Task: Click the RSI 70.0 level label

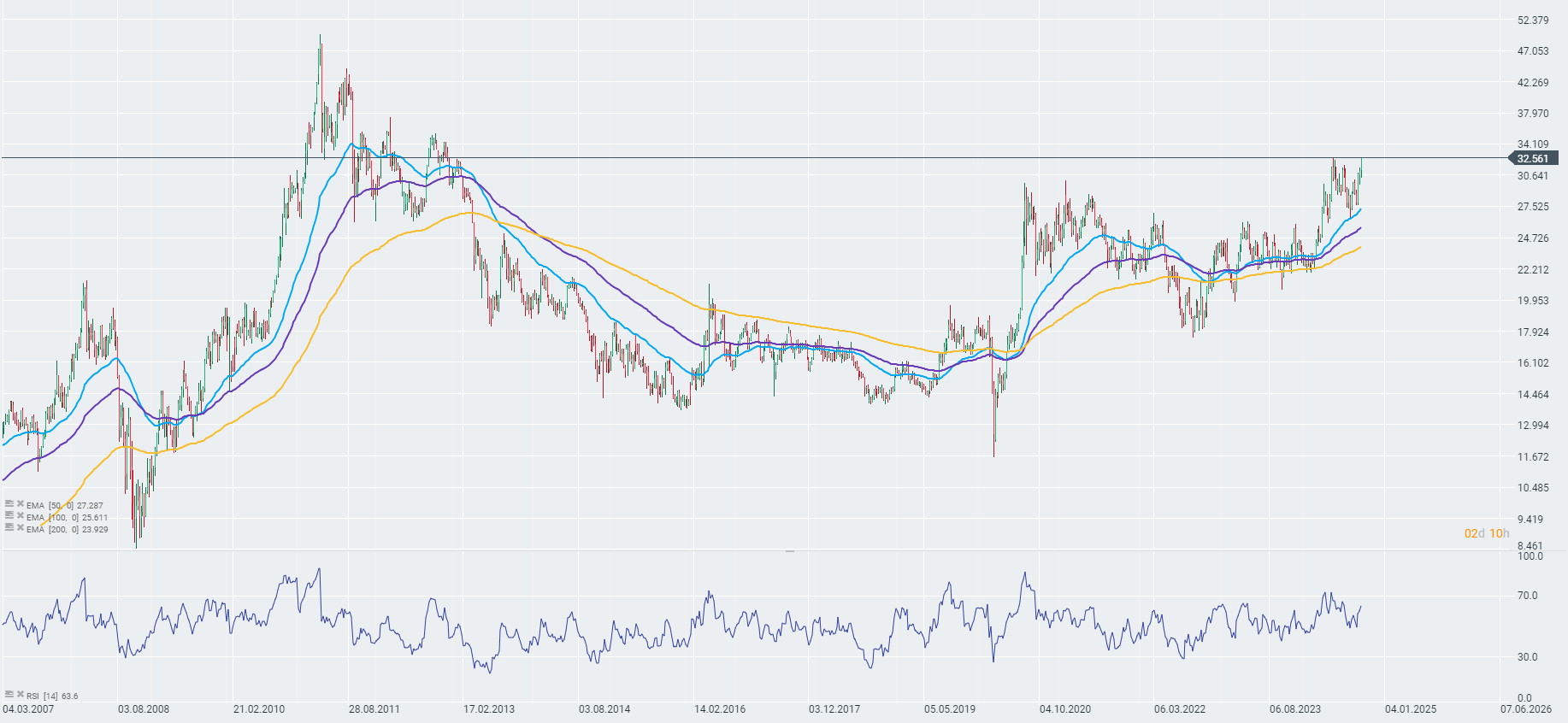Action: pyautogui.click(x=1527, y=596)
